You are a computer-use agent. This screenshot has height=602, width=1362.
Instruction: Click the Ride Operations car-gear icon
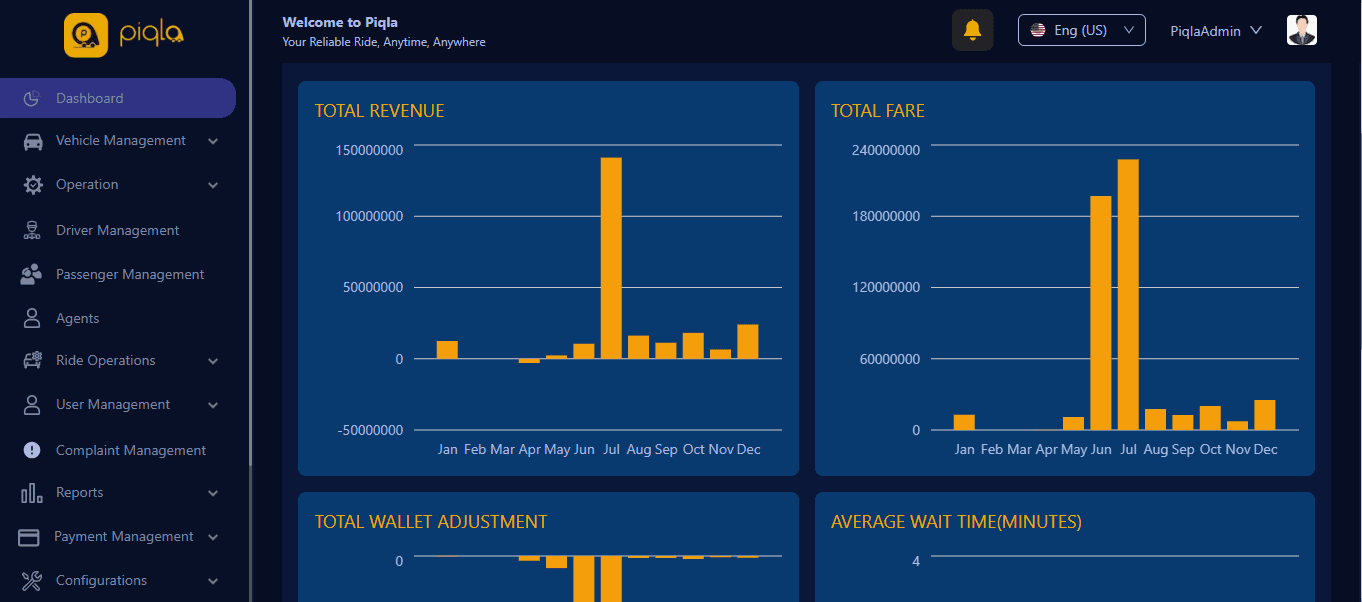click(x=32, y=360)
